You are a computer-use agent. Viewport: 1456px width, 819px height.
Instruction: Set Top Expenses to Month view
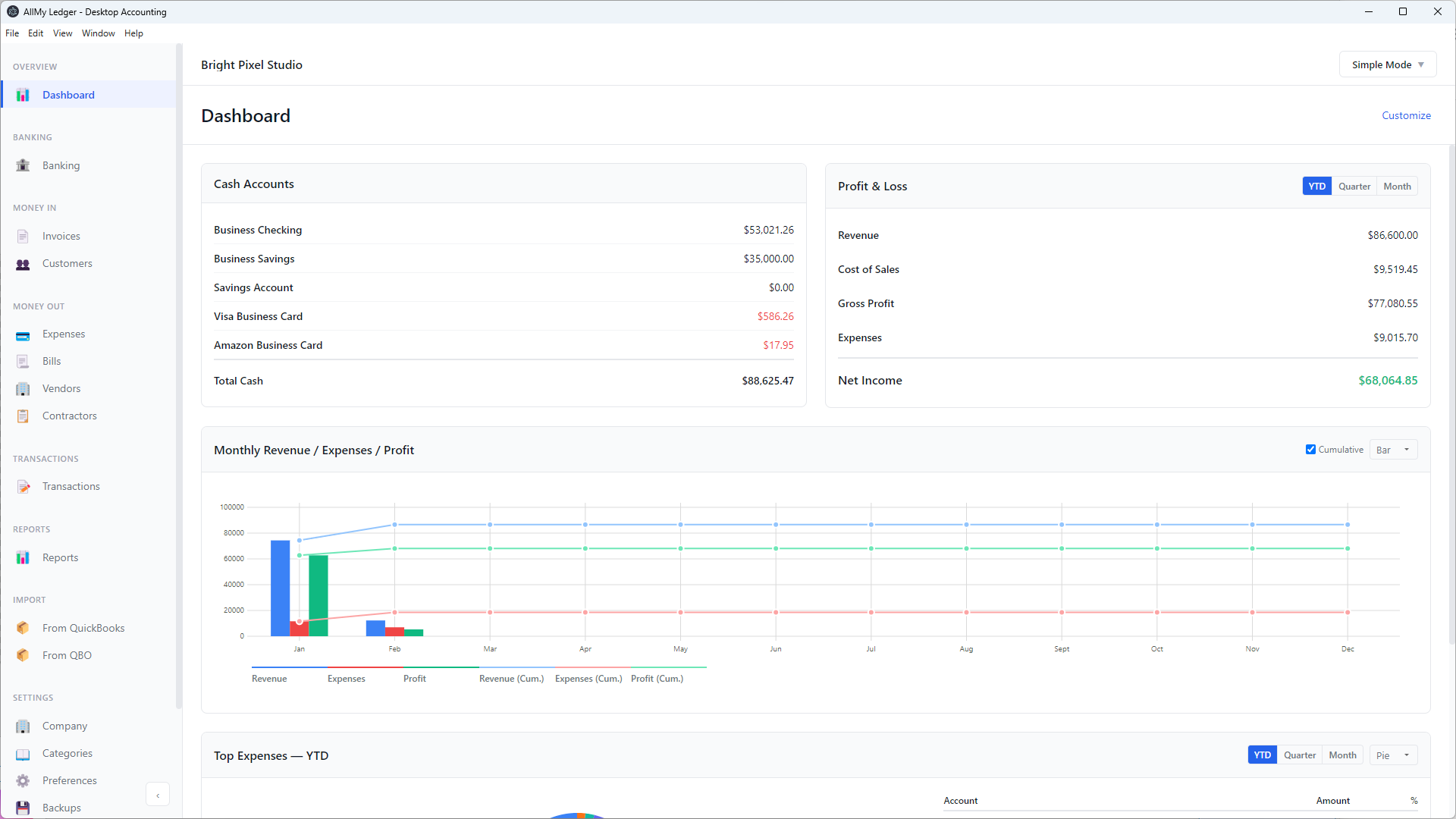[x=1342, y=755]
